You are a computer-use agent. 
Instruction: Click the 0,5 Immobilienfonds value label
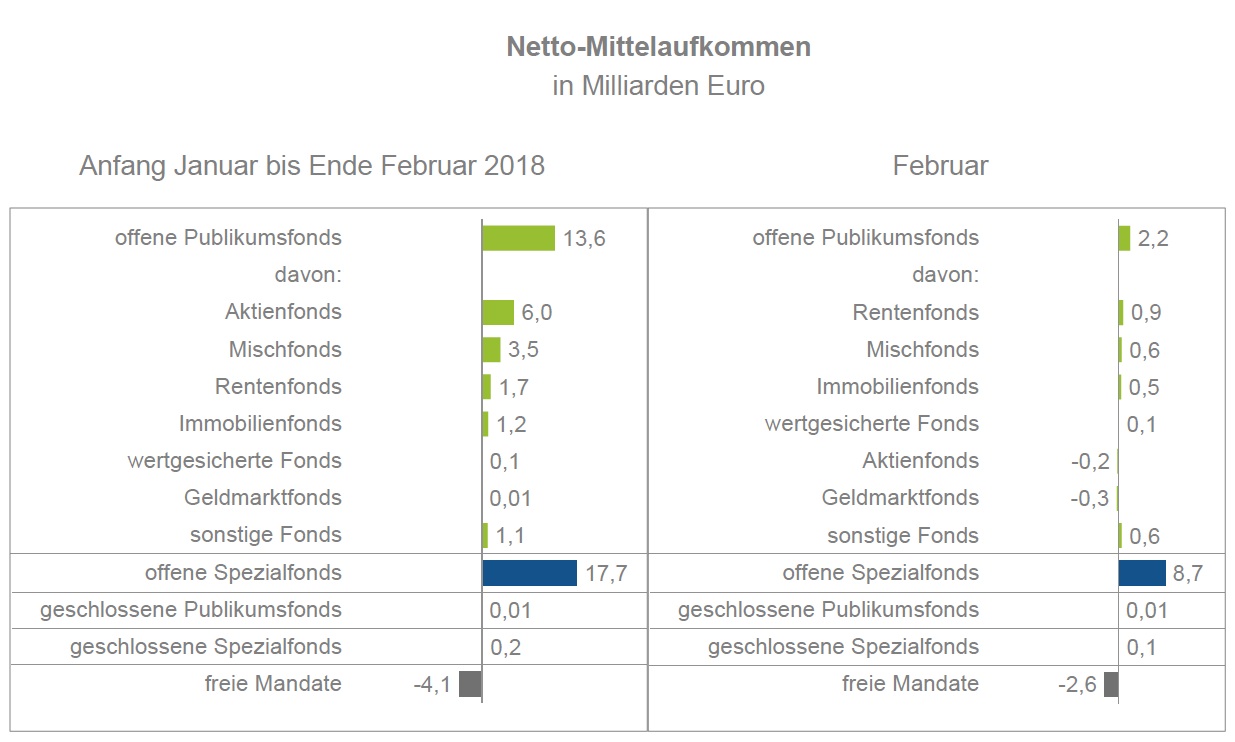click(1144, 387)
